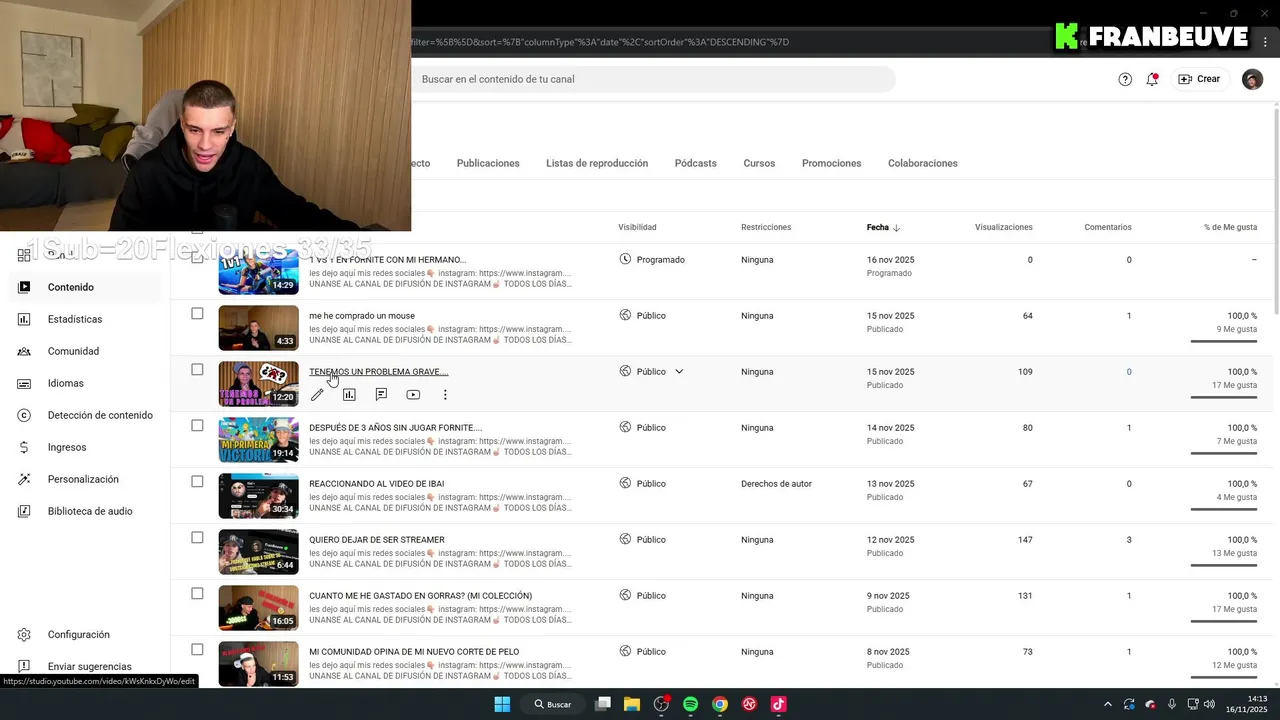Open thumbnail of REACCIONANDO AL VIDEO DE IBAI
Image resolution: width=1280 pixels, height=720 pixels.
258,496
